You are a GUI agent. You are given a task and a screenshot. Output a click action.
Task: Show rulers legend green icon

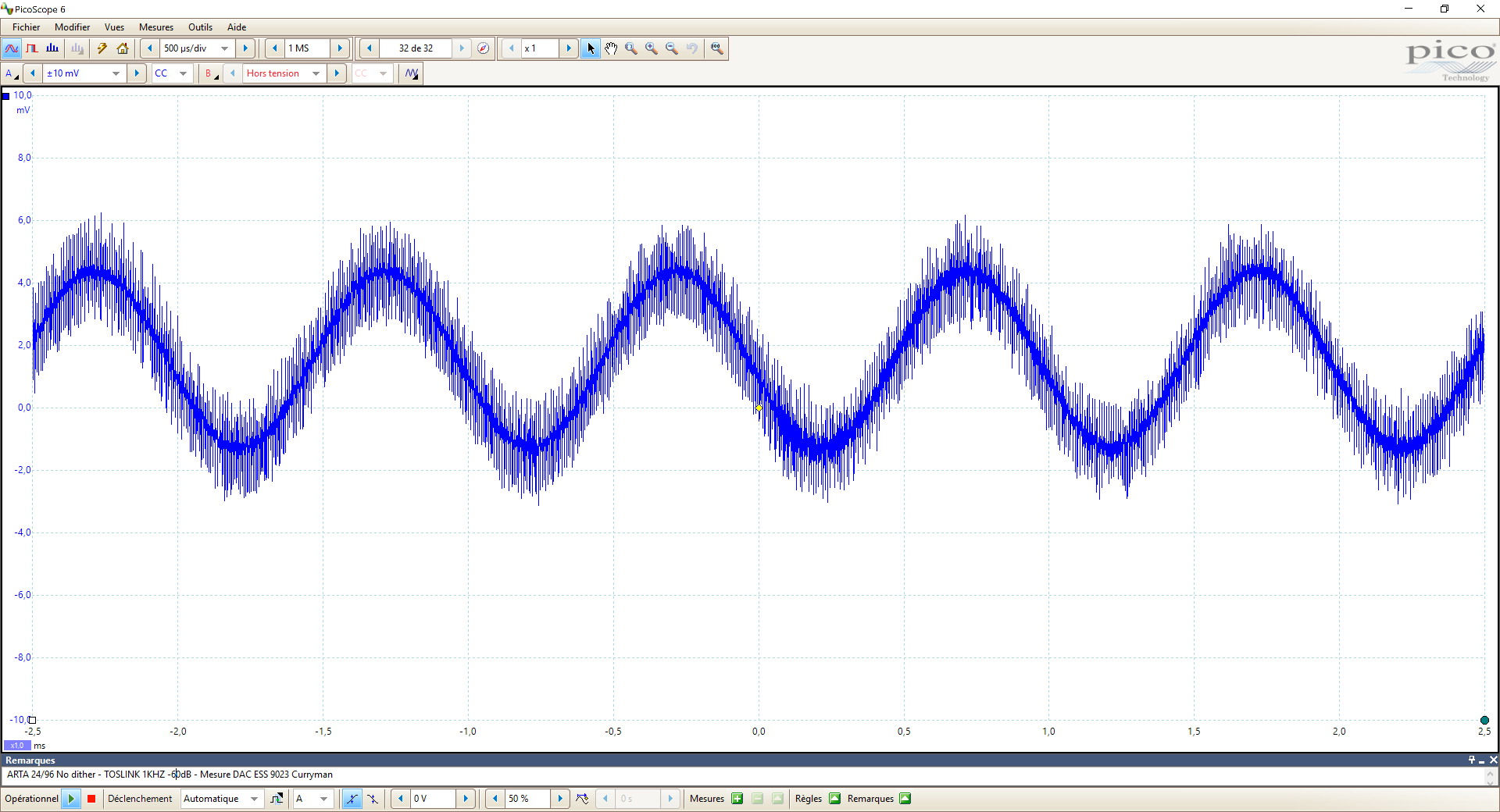[x=835, y=799]
